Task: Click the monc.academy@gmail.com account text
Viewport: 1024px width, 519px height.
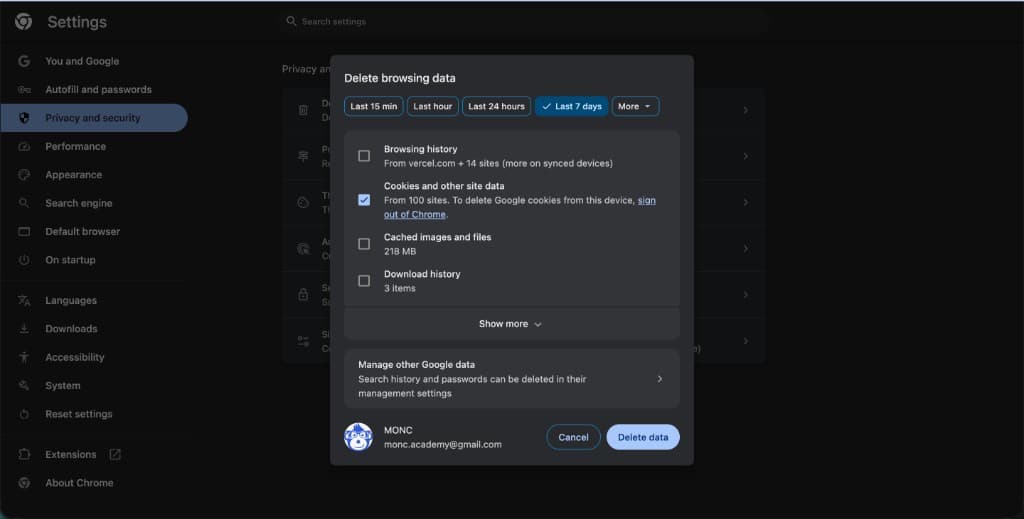Action: [443, 445]
